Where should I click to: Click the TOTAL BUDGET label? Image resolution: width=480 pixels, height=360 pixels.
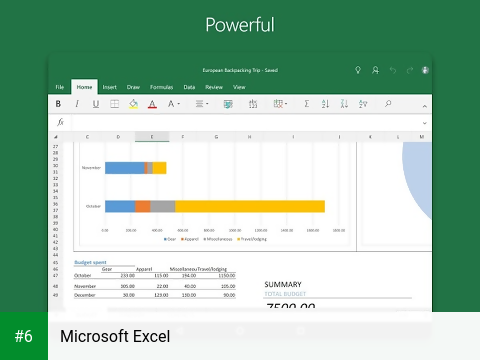pos(285,294)
